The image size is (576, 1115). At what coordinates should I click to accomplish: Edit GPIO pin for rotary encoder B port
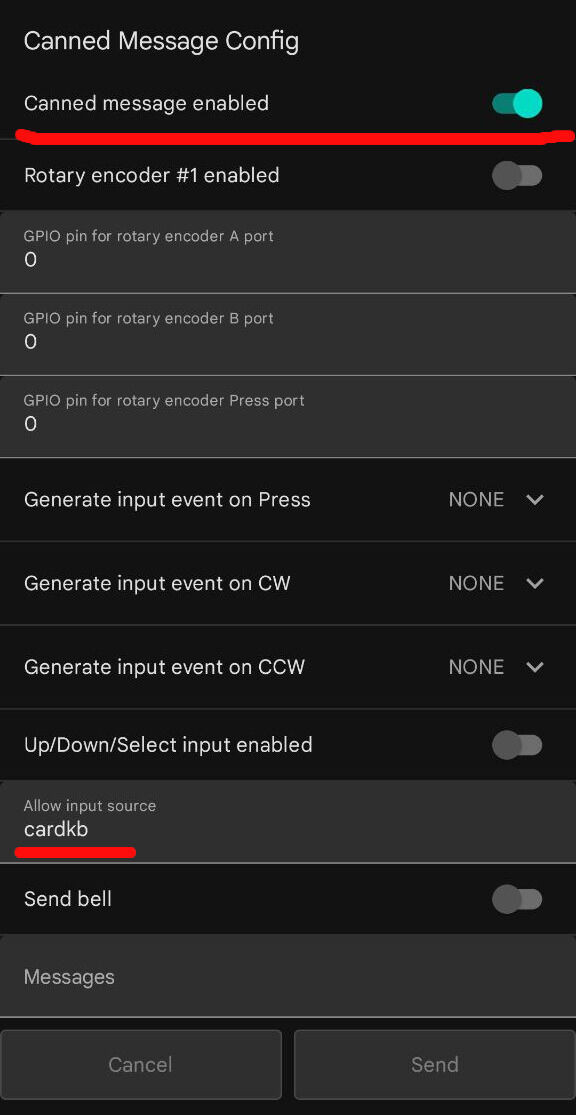pos(288,334)
